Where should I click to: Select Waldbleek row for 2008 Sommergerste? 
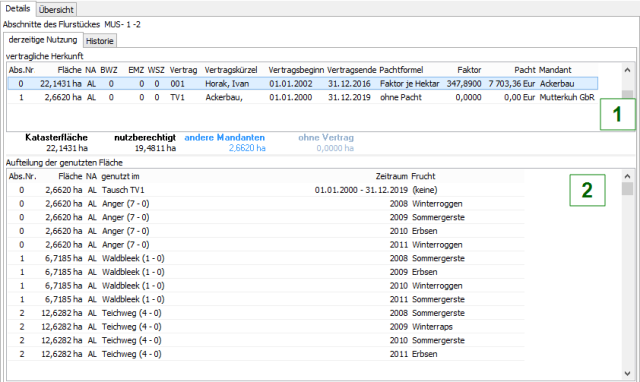tap(266, 258)
